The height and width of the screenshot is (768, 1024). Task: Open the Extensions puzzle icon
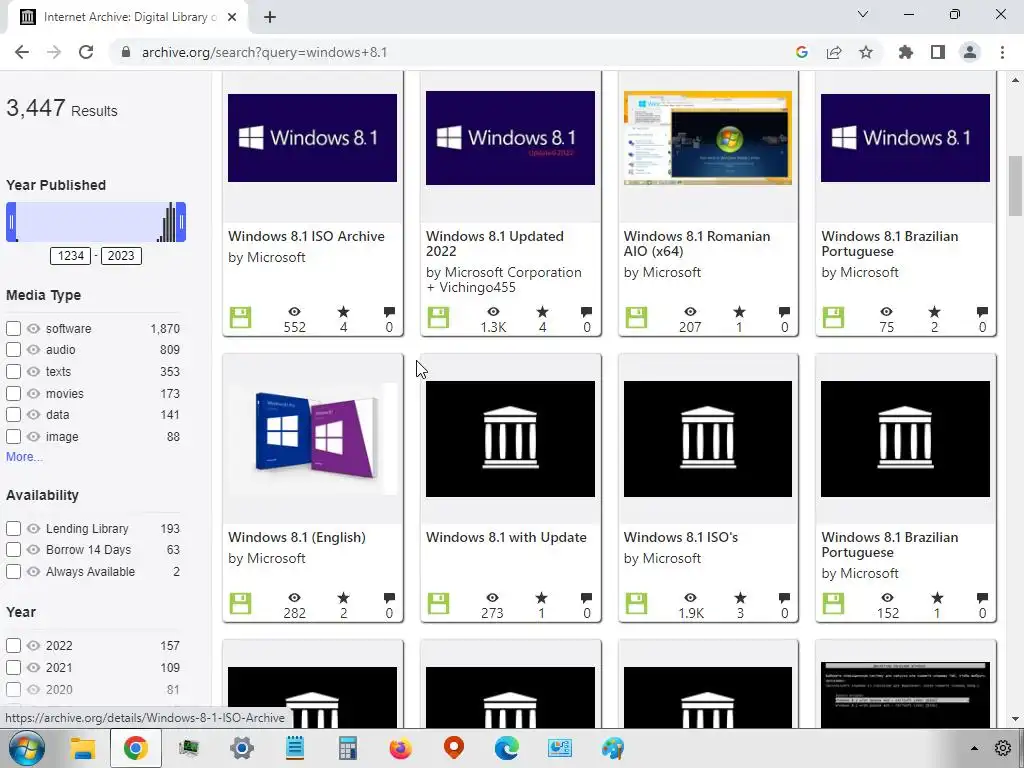pos(906,52)
